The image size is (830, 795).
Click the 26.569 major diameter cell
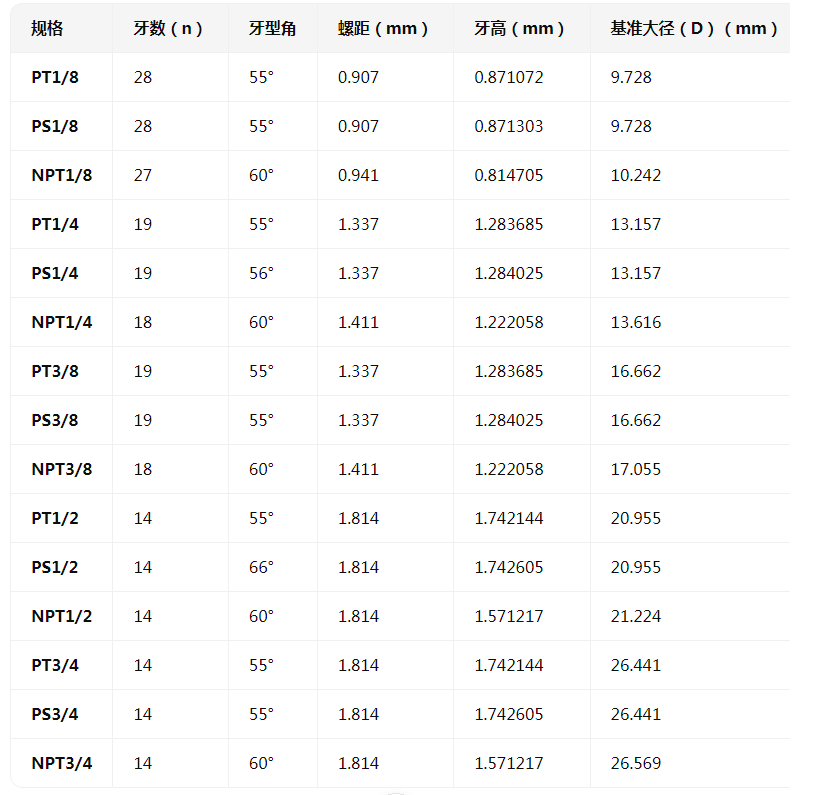pos(636,763)
